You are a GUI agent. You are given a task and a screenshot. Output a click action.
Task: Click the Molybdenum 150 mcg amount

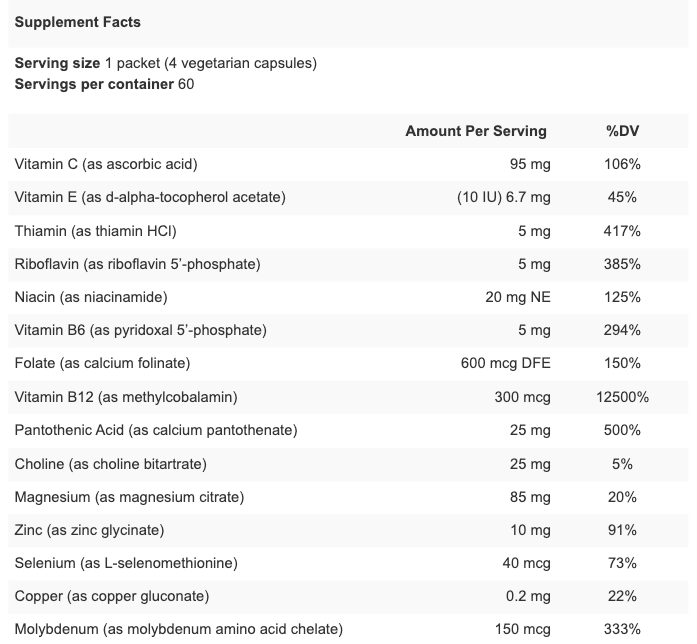click(523, 629)
